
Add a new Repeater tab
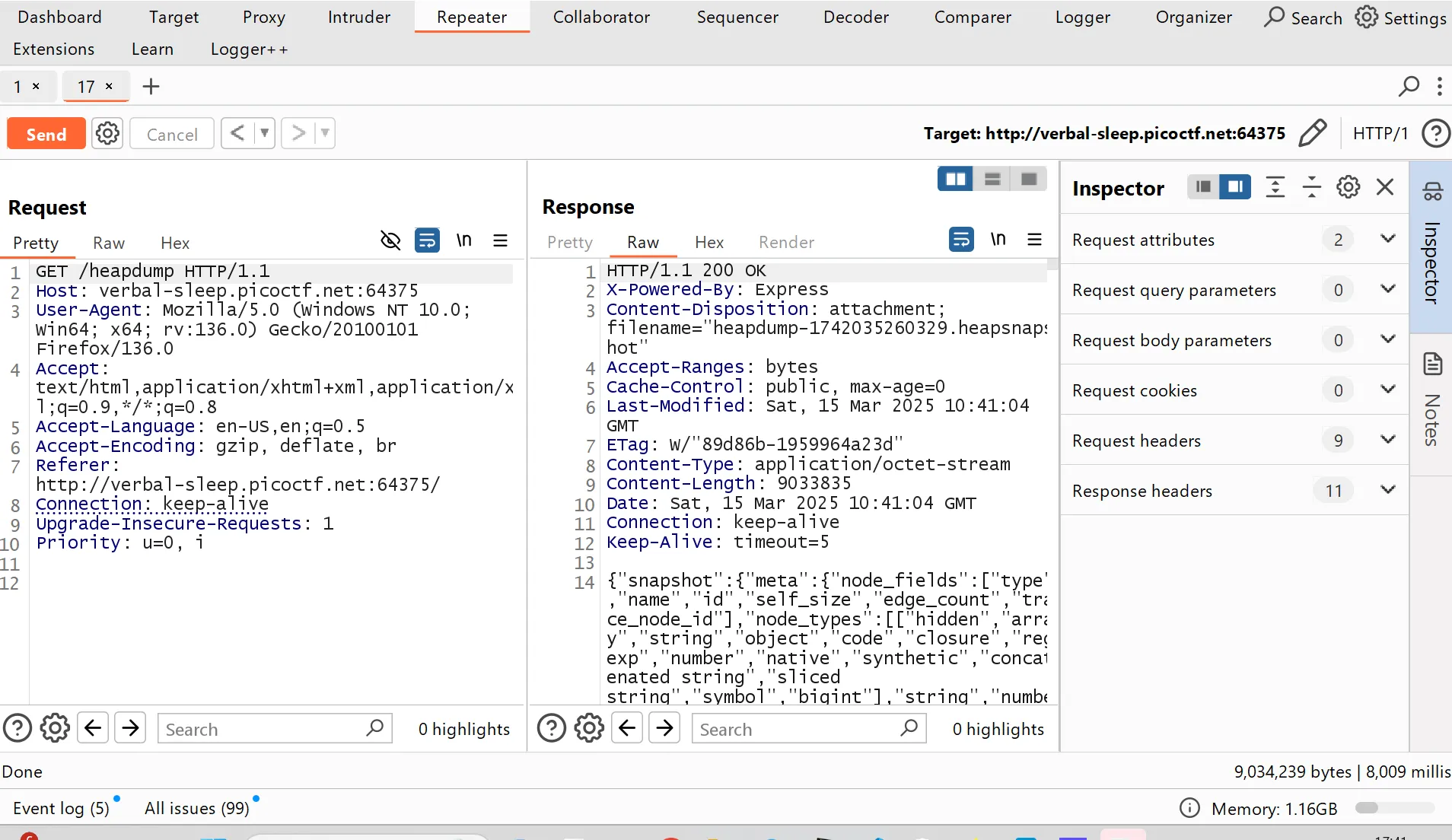tap(151, 87)
